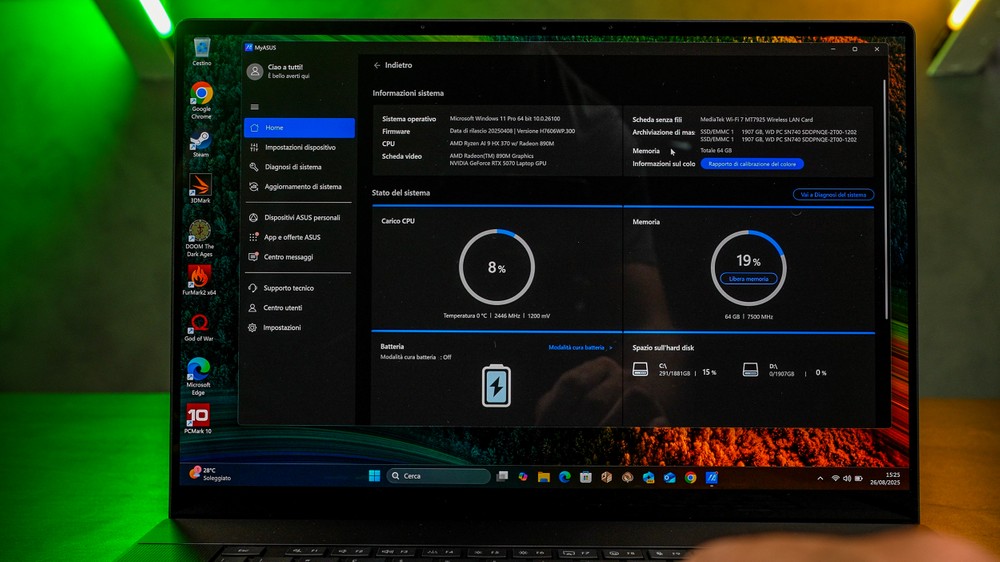Click the battery icon in the tray
This screenshot has width=1000, height=562.
859,478
